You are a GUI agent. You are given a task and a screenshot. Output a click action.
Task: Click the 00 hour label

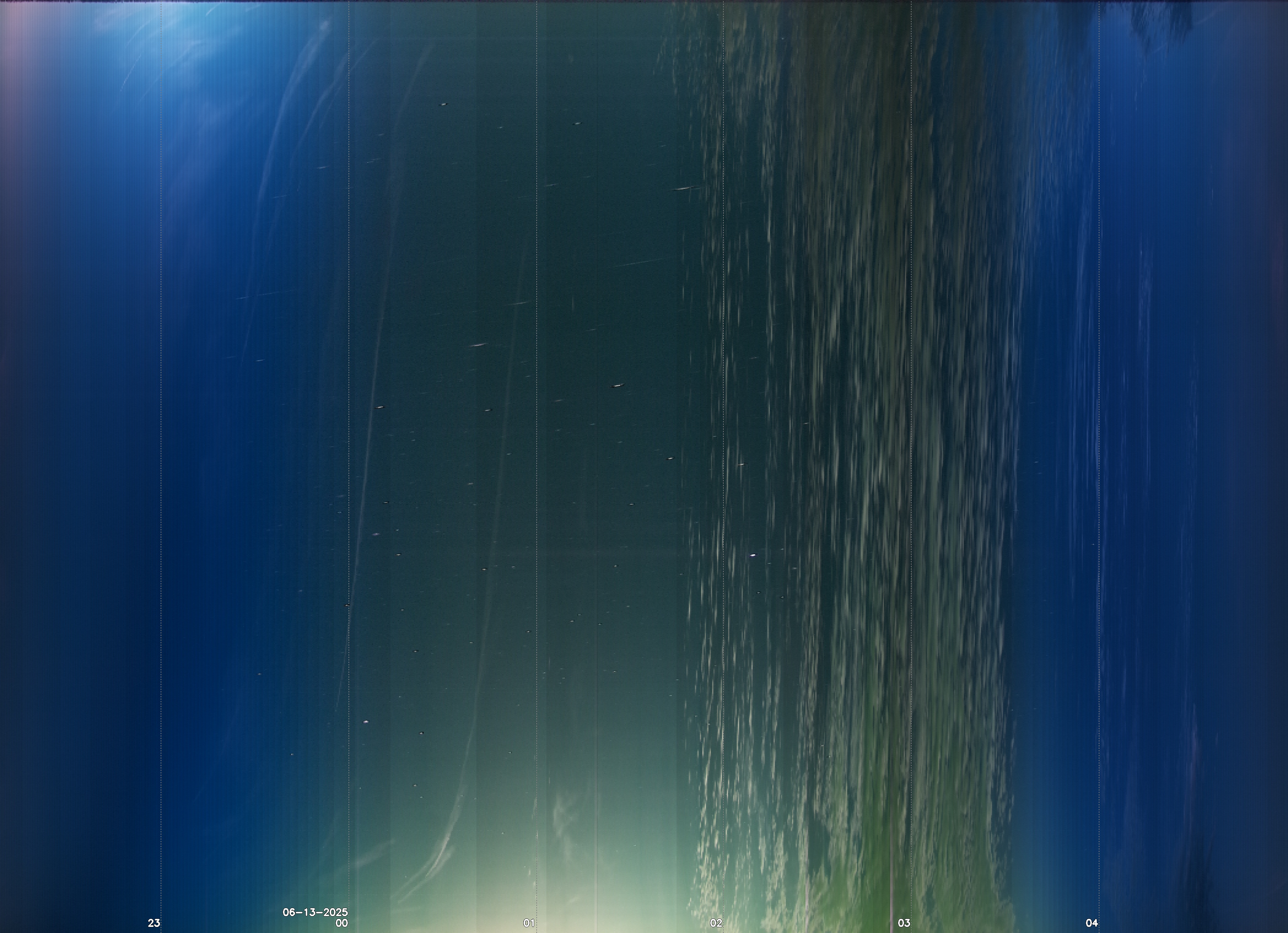click(x=341, y=923)
